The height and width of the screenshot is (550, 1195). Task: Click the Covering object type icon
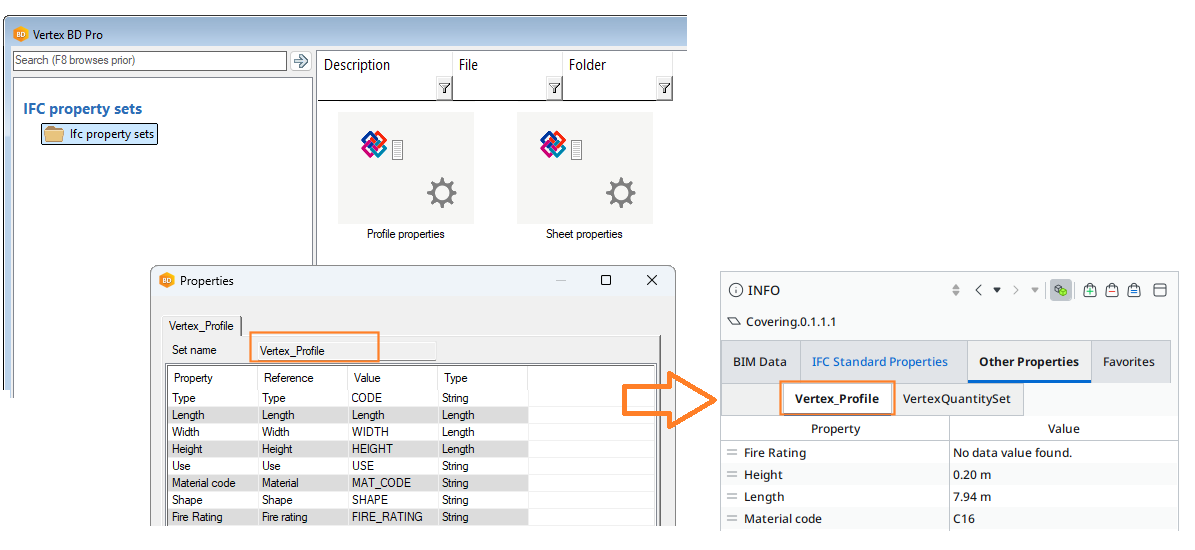click(734, 321)
